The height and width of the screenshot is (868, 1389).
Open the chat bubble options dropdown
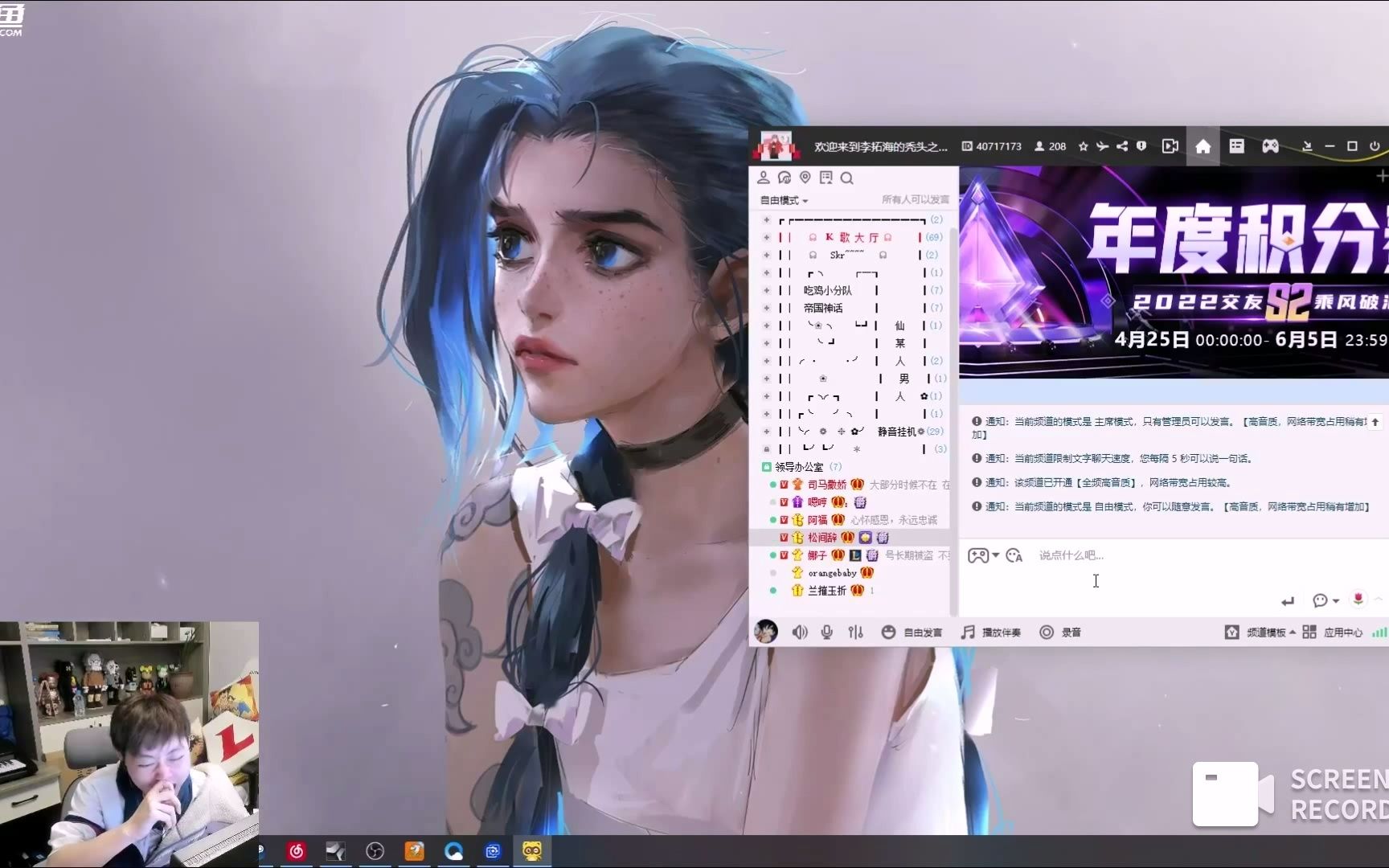[x=1325, y=600]
